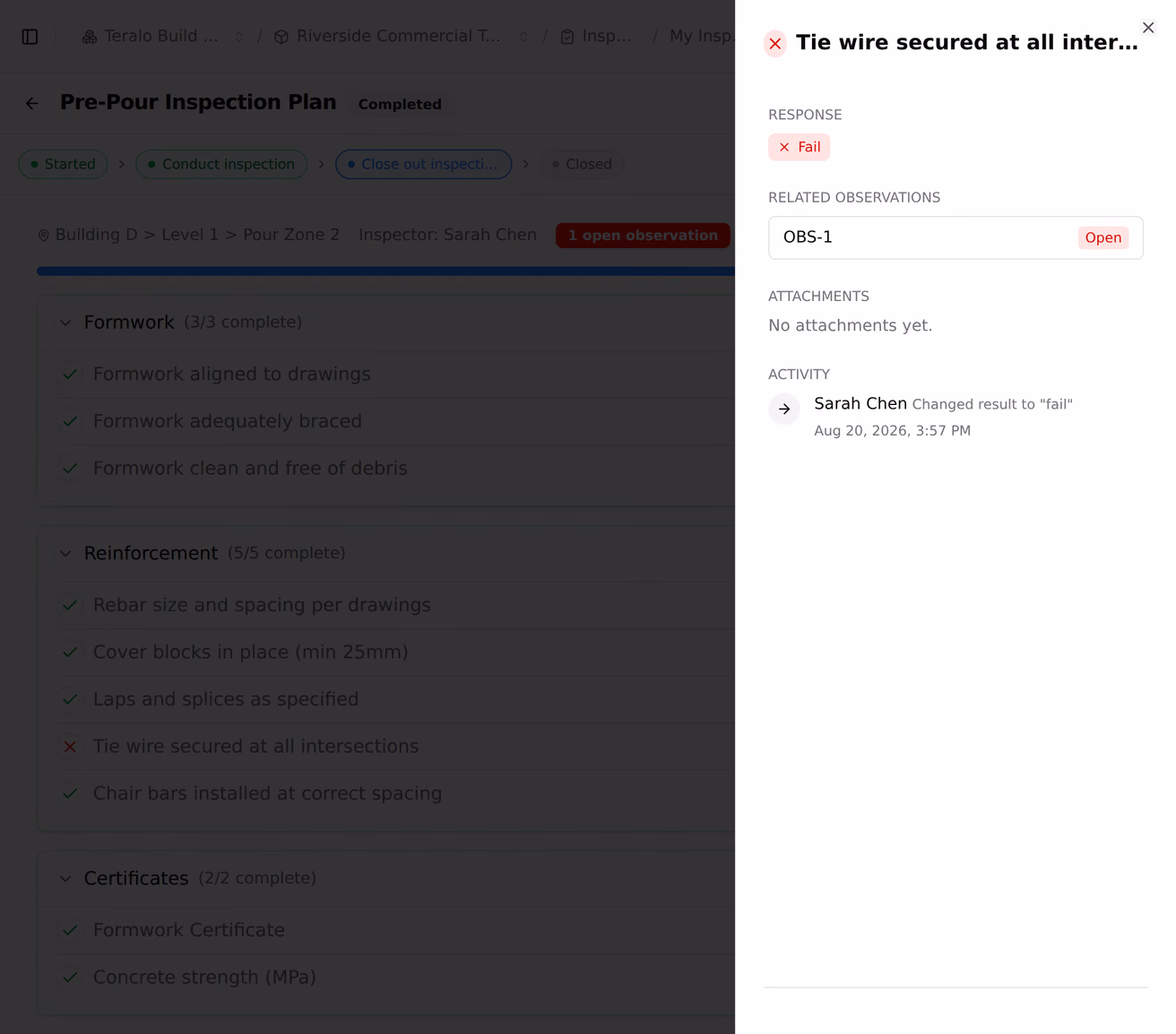The width and height of the screenshot is (1176, 1034).
Task: Click the Reinforcement section heading
Action: tap(151, 554)
